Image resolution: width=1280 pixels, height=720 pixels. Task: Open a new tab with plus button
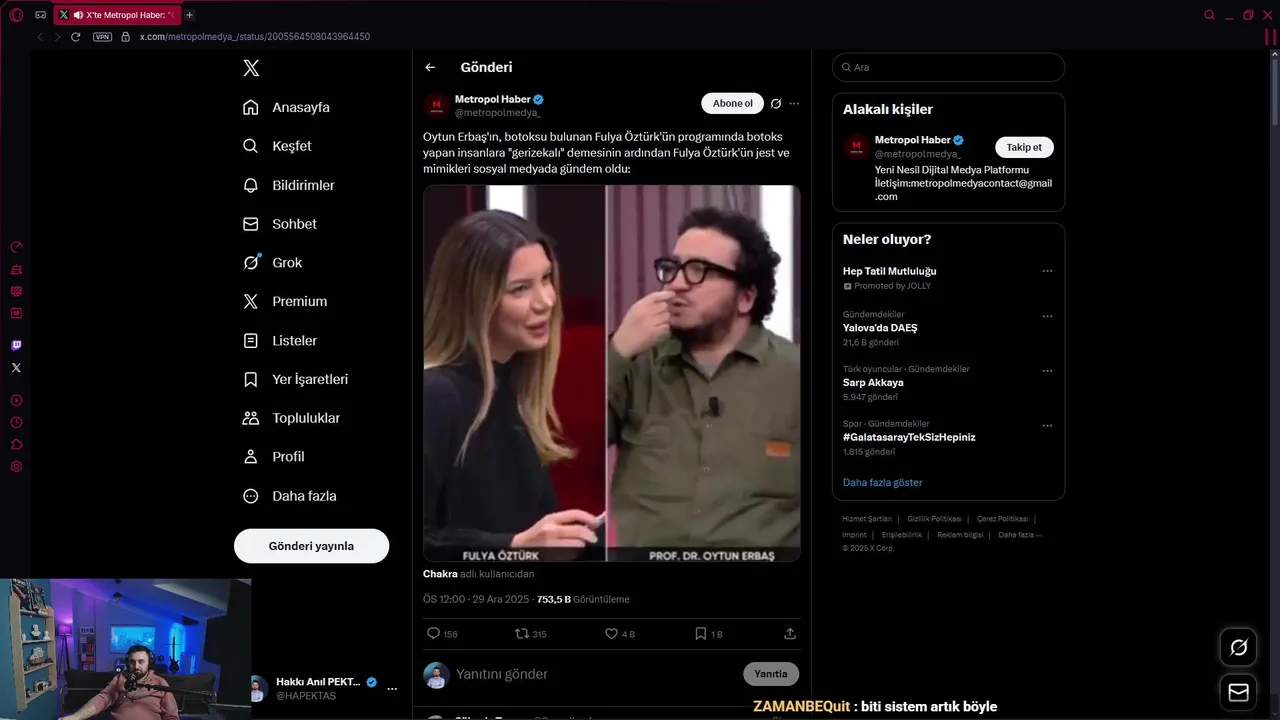(190, 15)
